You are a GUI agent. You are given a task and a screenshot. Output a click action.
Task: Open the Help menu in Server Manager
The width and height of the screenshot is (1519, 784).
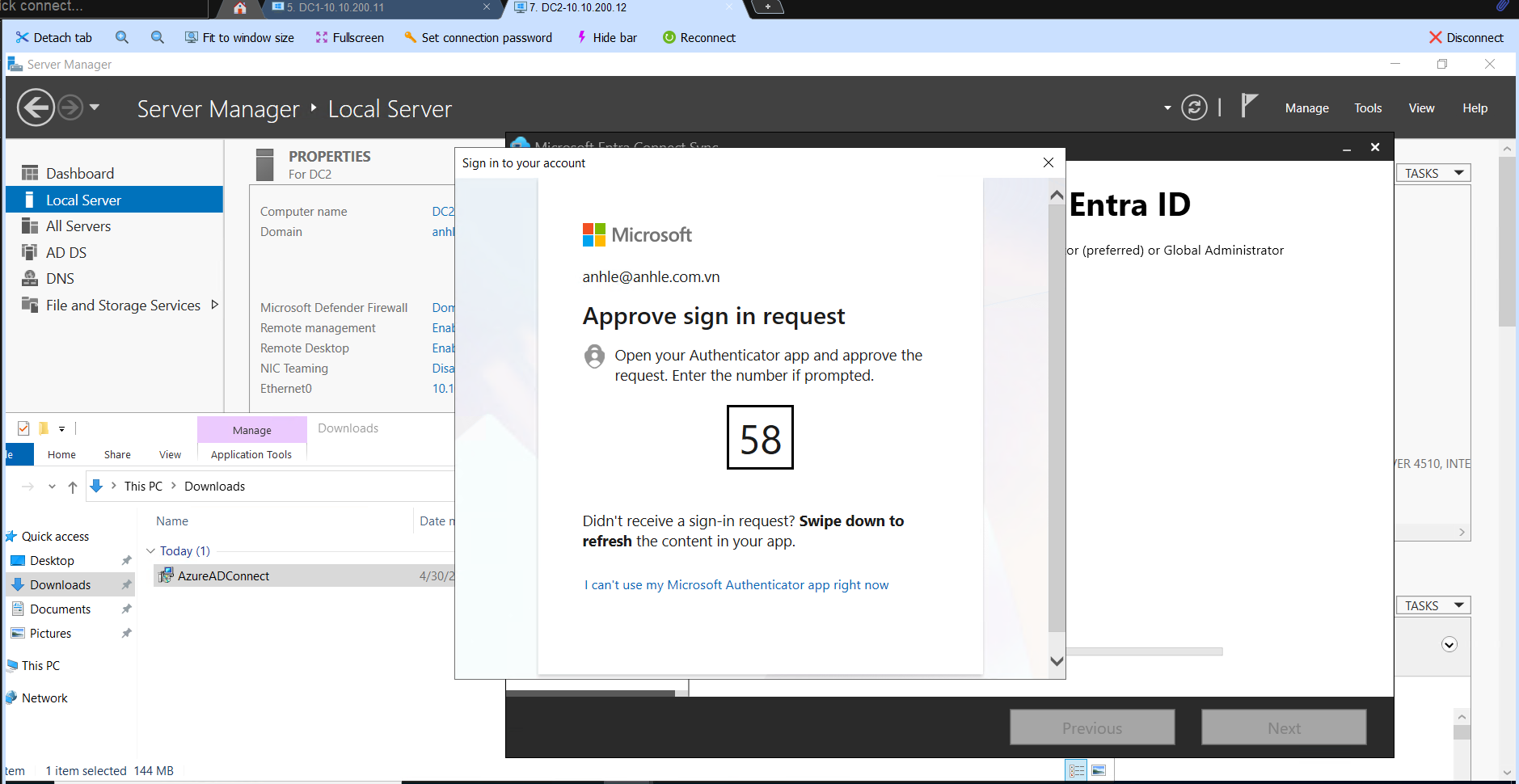click(x=1475, y=108)
